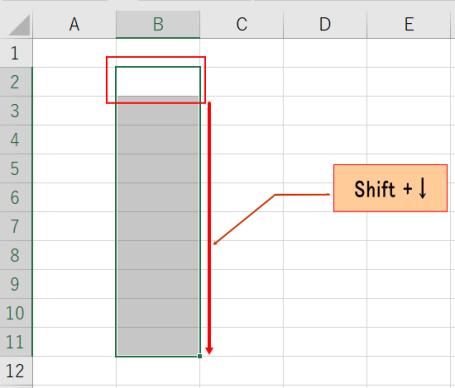Click the Shift + ↓ callout box
This screenshot has width=455, height=388.
(x=390, y=188)
